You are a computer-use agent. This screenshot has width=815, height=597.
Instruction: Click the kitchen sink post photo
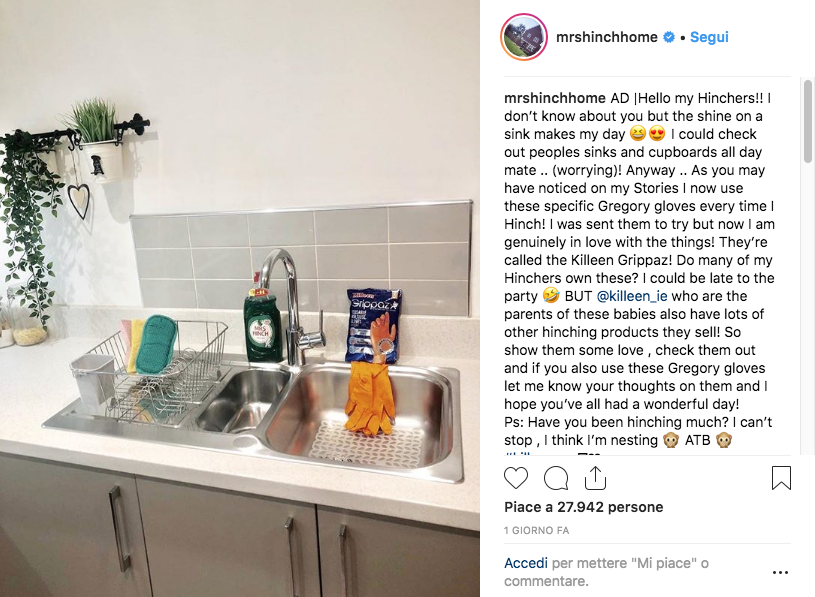pyautogui.click(x=240, y=298)
